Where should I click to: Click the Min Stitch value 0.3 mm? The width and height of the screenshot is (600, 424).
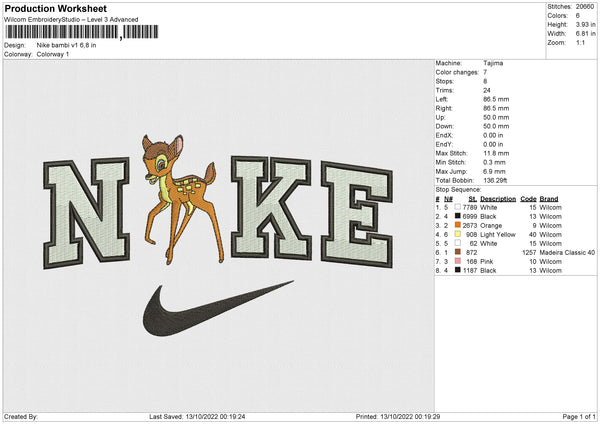click(x=494, y=162)
